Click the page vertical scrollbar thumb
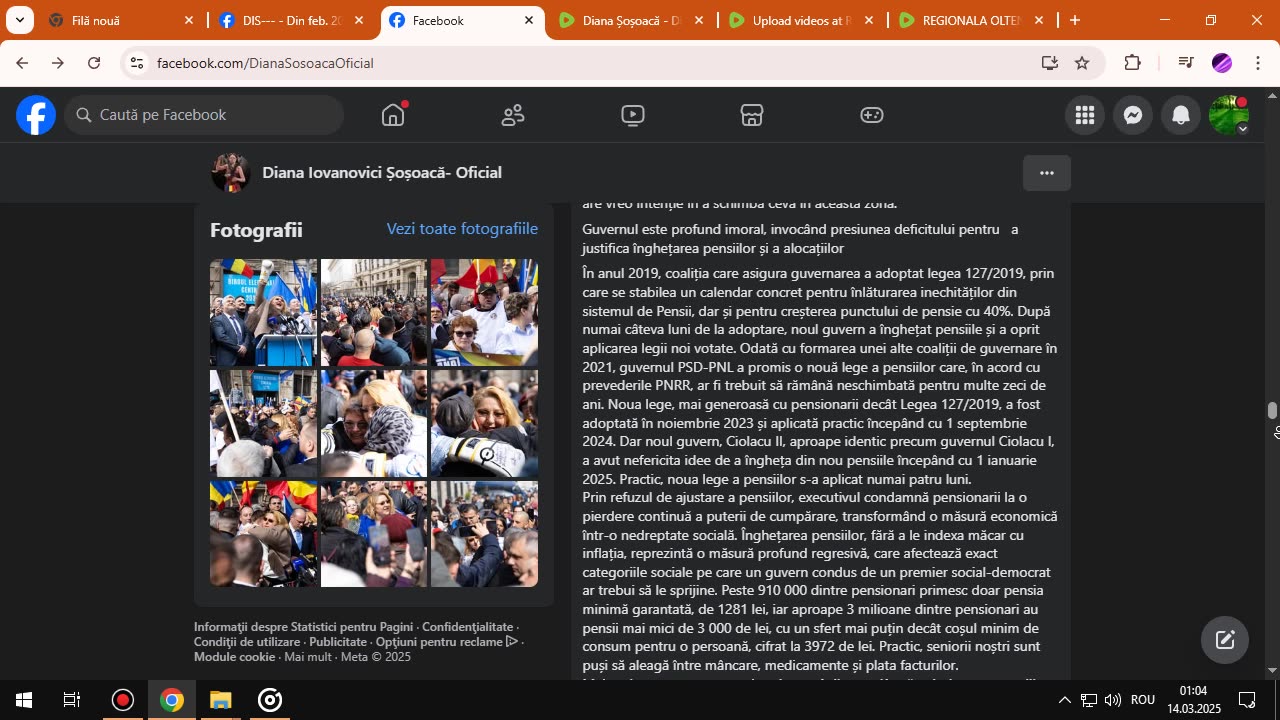This screenshot has width=1280, height=720. point(1272,411)
